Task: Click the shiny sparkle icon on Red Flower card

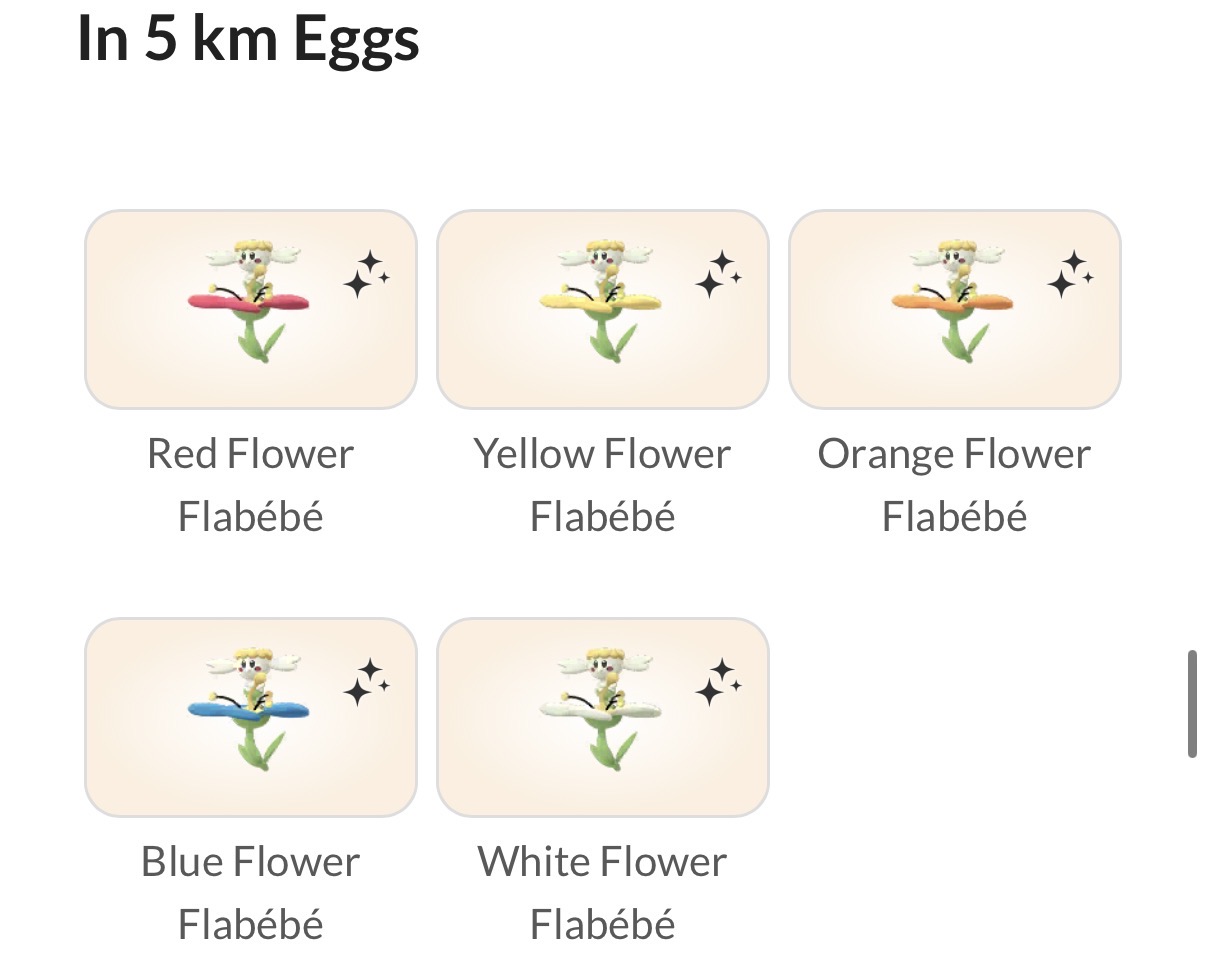Action: point(366,275)
